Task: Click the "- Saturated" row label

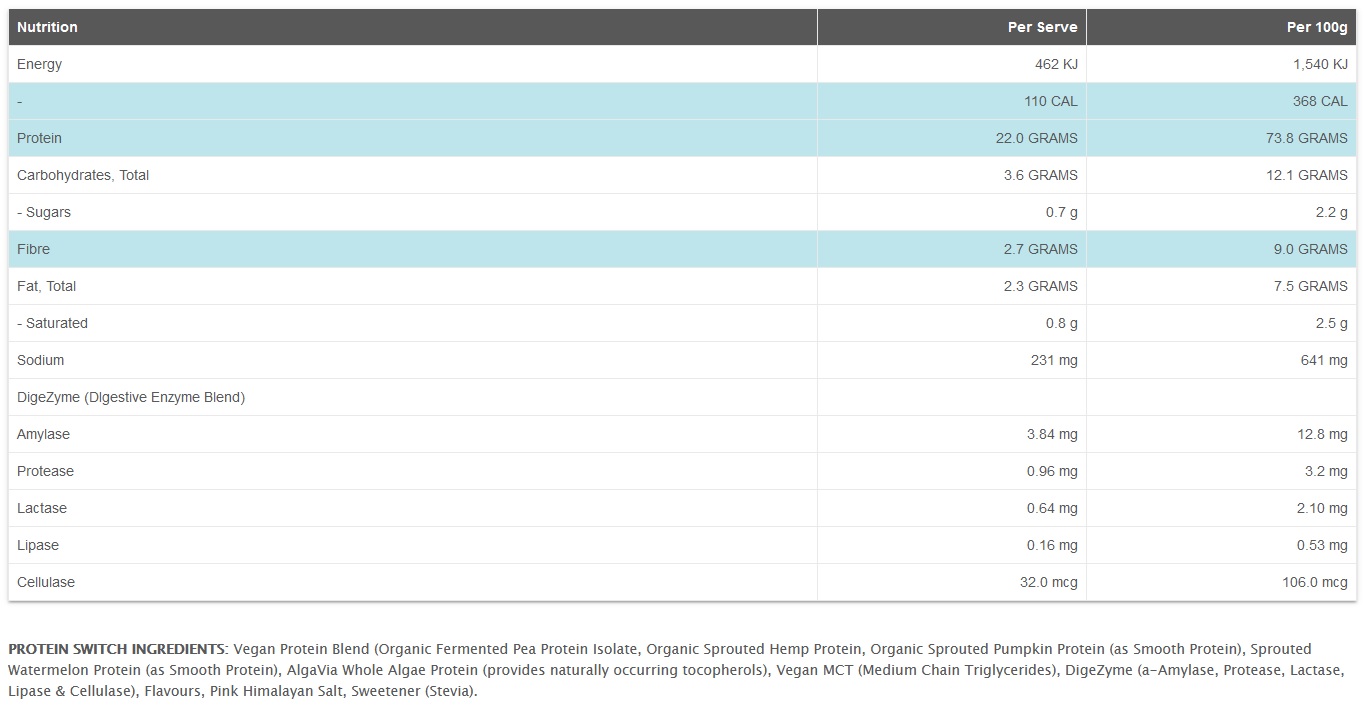Action: point(52,323)
